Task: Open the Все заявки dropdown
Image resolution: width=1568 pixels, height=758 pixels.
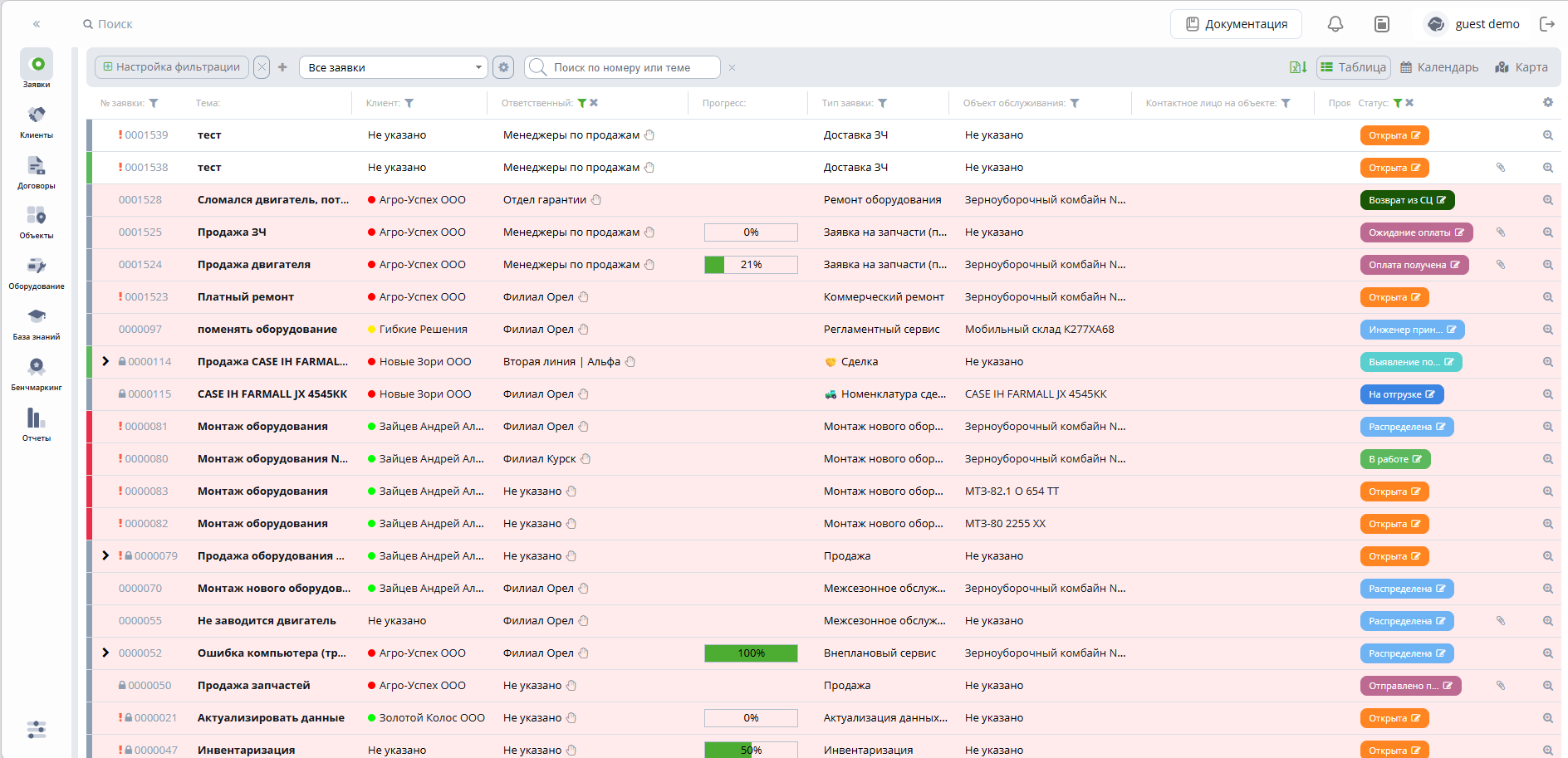Action: click(x=394, y=67)
